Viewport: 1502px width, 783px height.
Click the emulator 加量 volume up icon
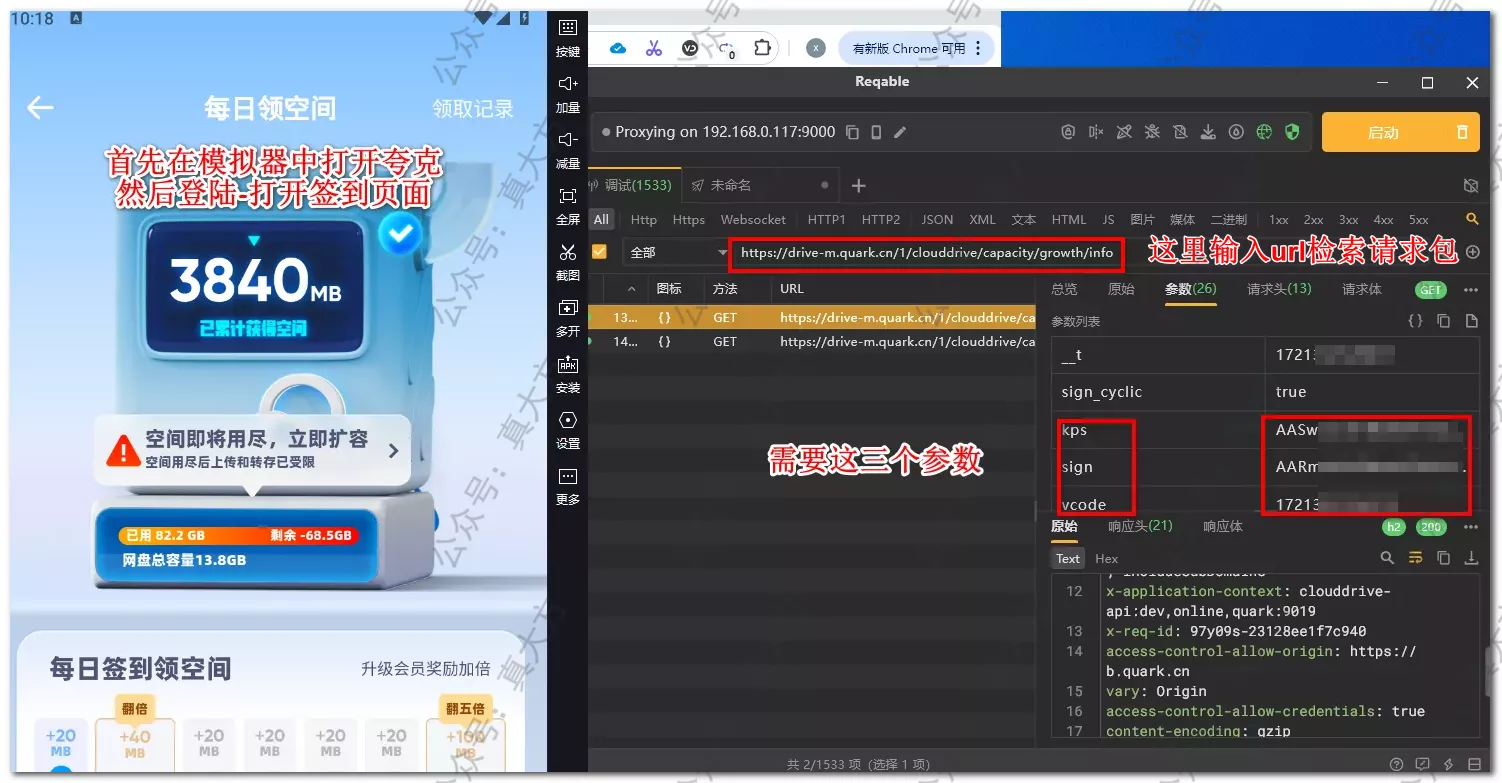click(x=567, y=83)
